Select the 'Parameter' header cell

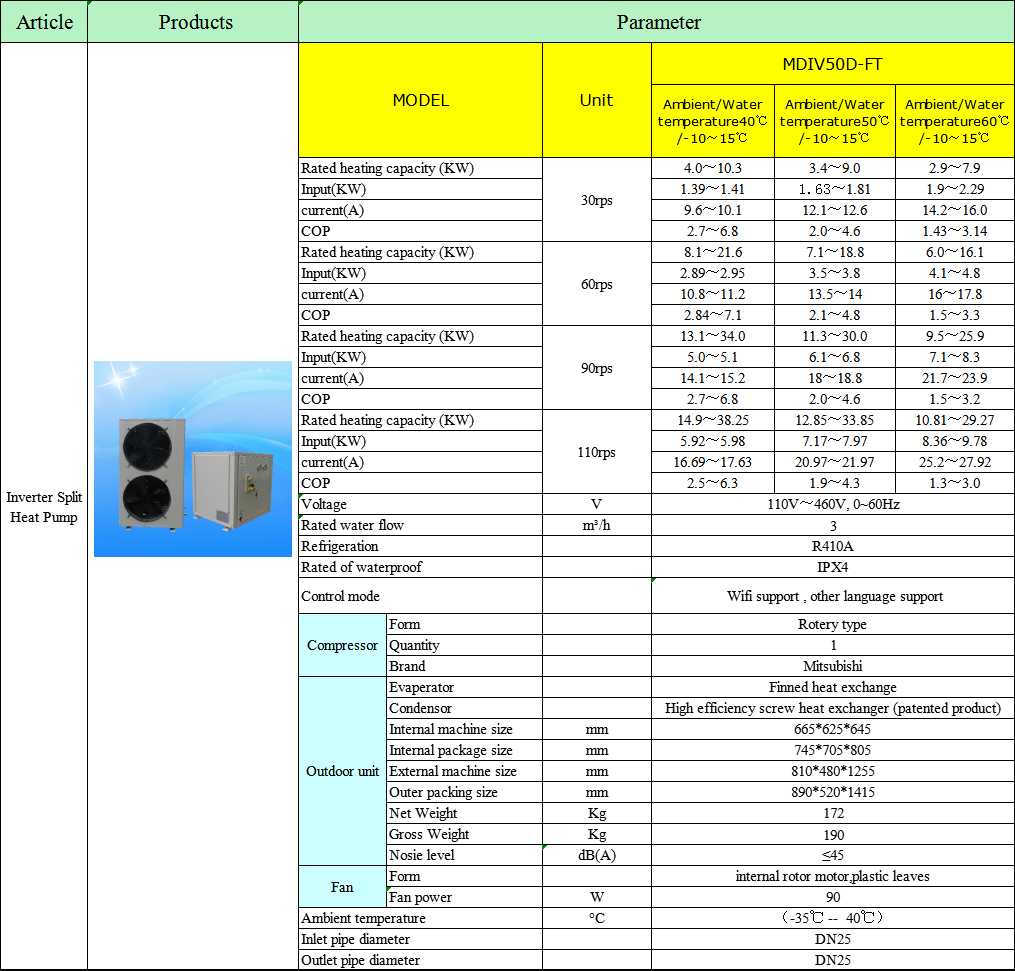pyautogui.click(x=657, y=22)
